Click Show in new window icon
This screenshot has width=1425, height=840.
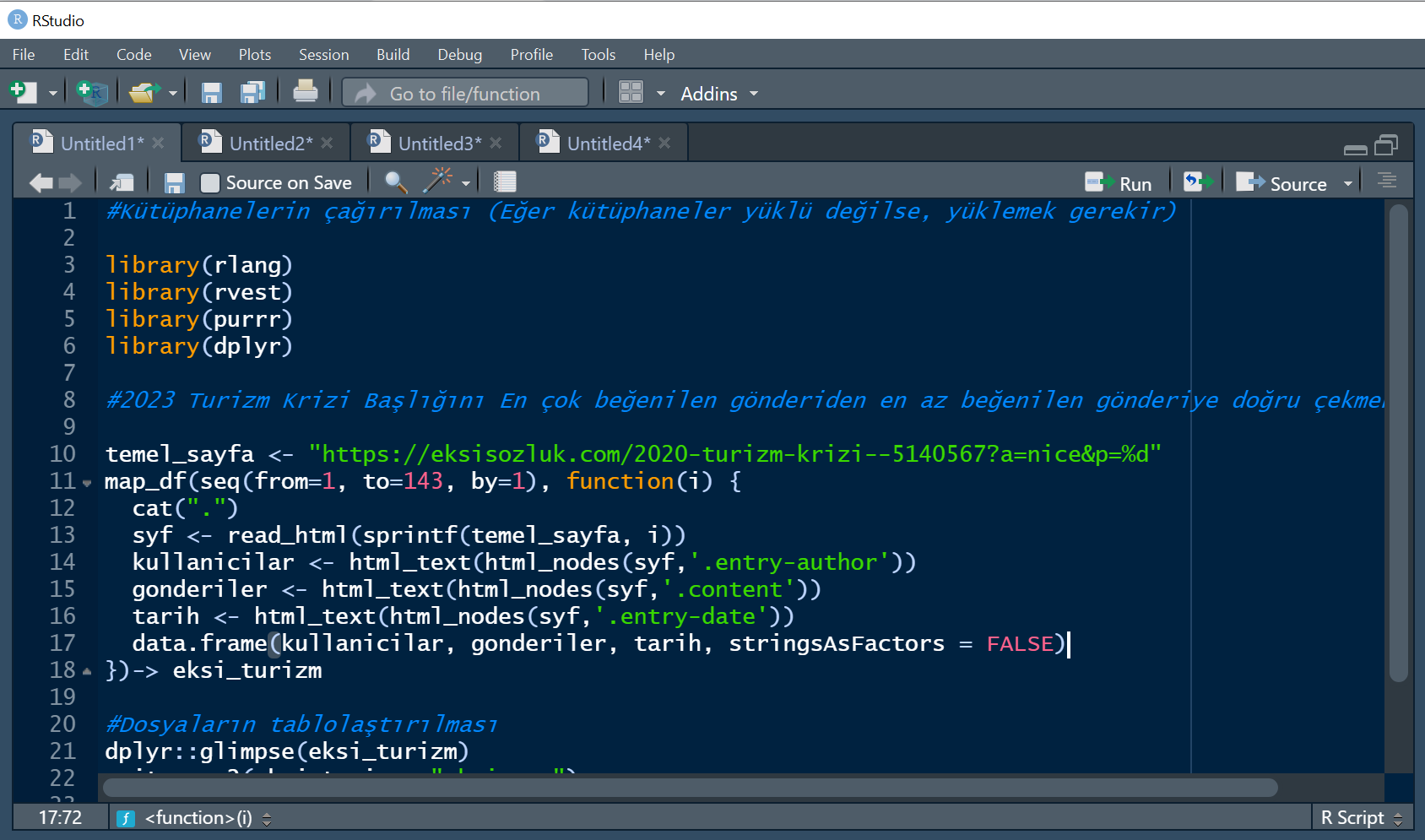tap(122, 182)
